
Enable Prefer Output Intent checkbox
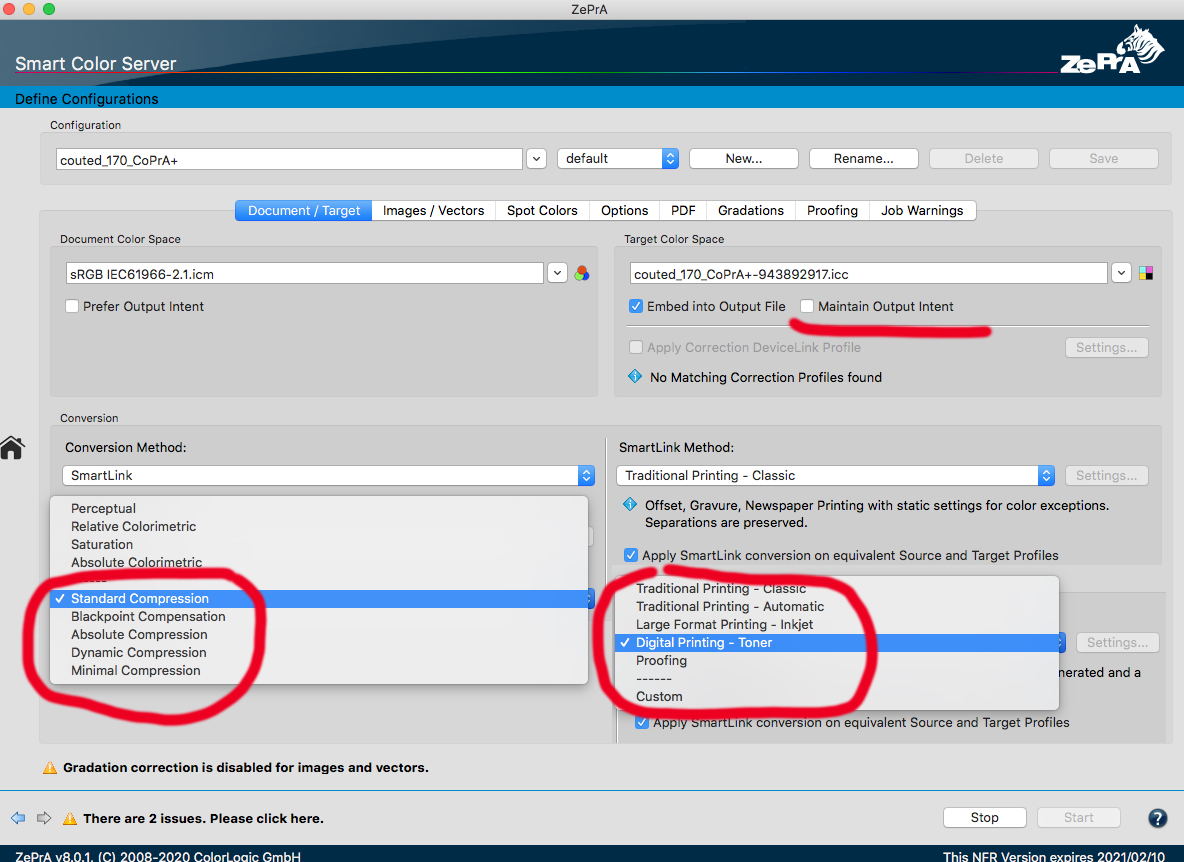point(72,306)
